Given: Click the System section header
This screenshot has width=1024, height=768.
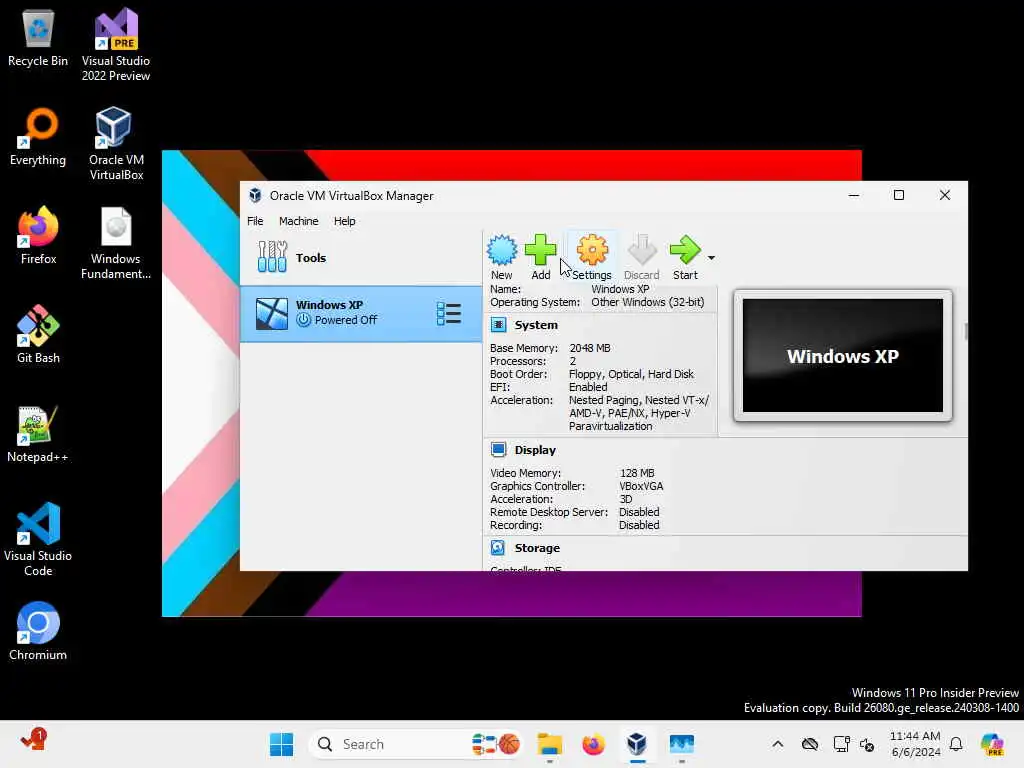Looking at the screenshot, I should [x=536, y=325].
